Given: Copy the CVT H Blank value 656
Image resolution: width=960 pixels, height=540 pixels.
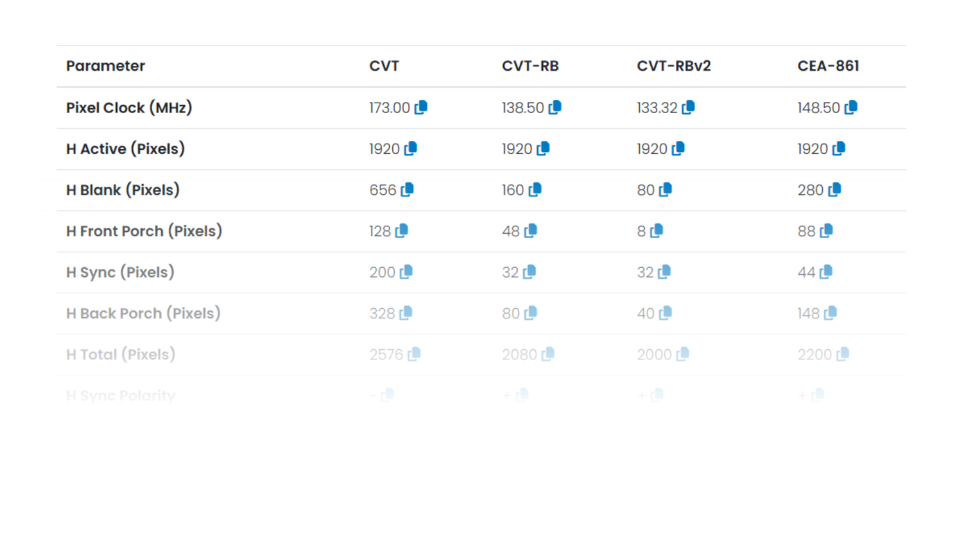Looking at the screenshot, I should pyautogui.click(x=407, y=189).
